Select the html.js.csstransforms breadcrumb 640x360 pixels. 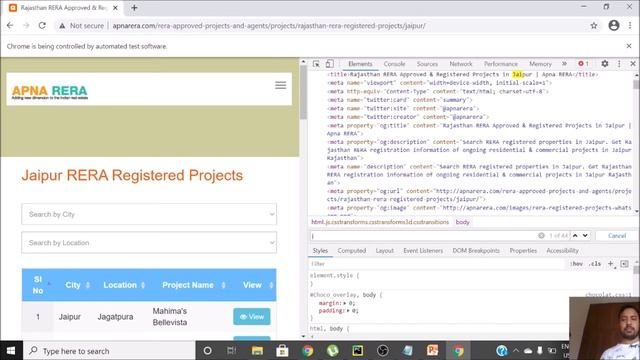click(380, 222)
